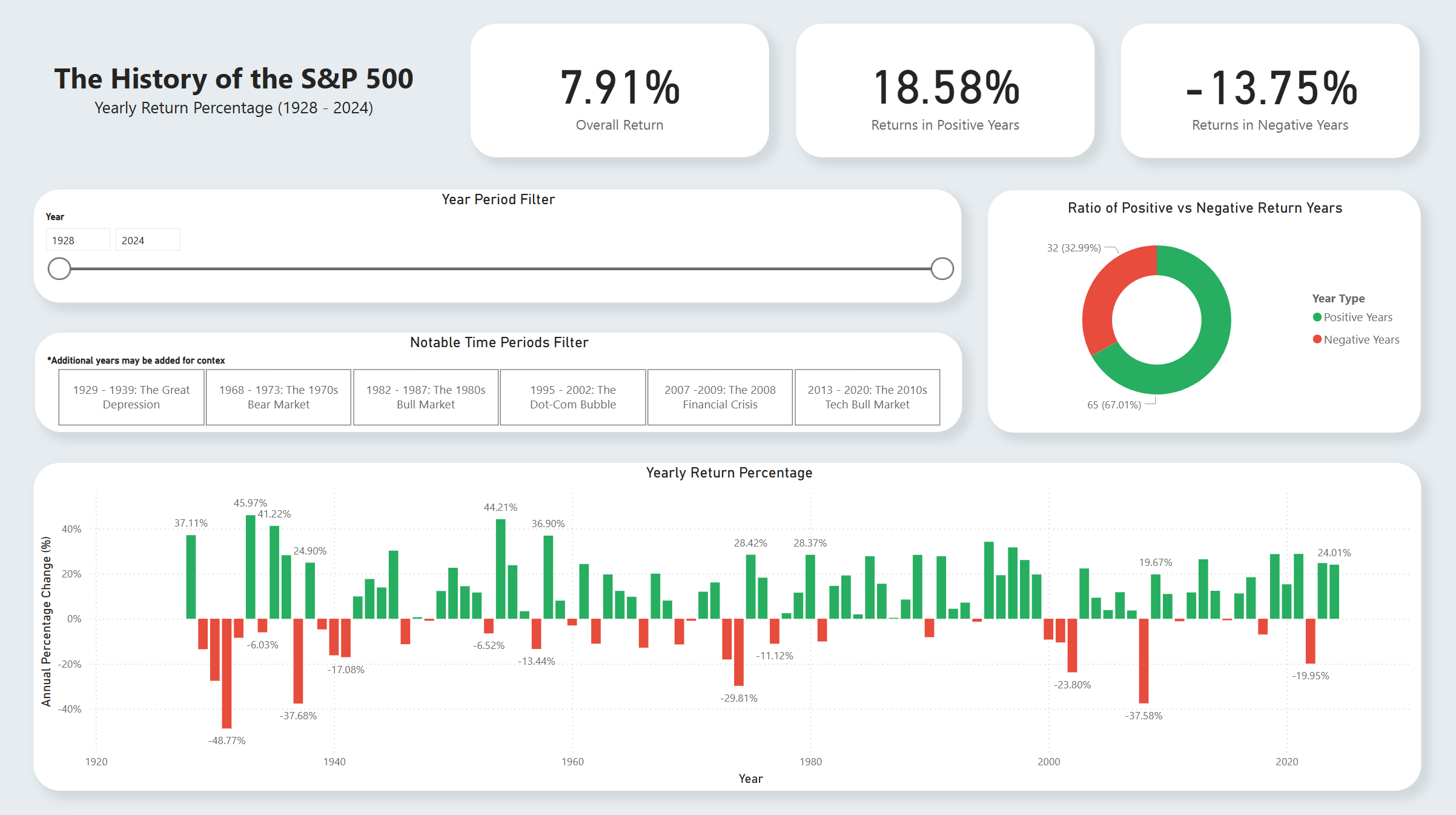The height and width of the screenshot is (815, 1456).
Task: Click the green bar labeled 44.21%
Action: coord(500,569)
